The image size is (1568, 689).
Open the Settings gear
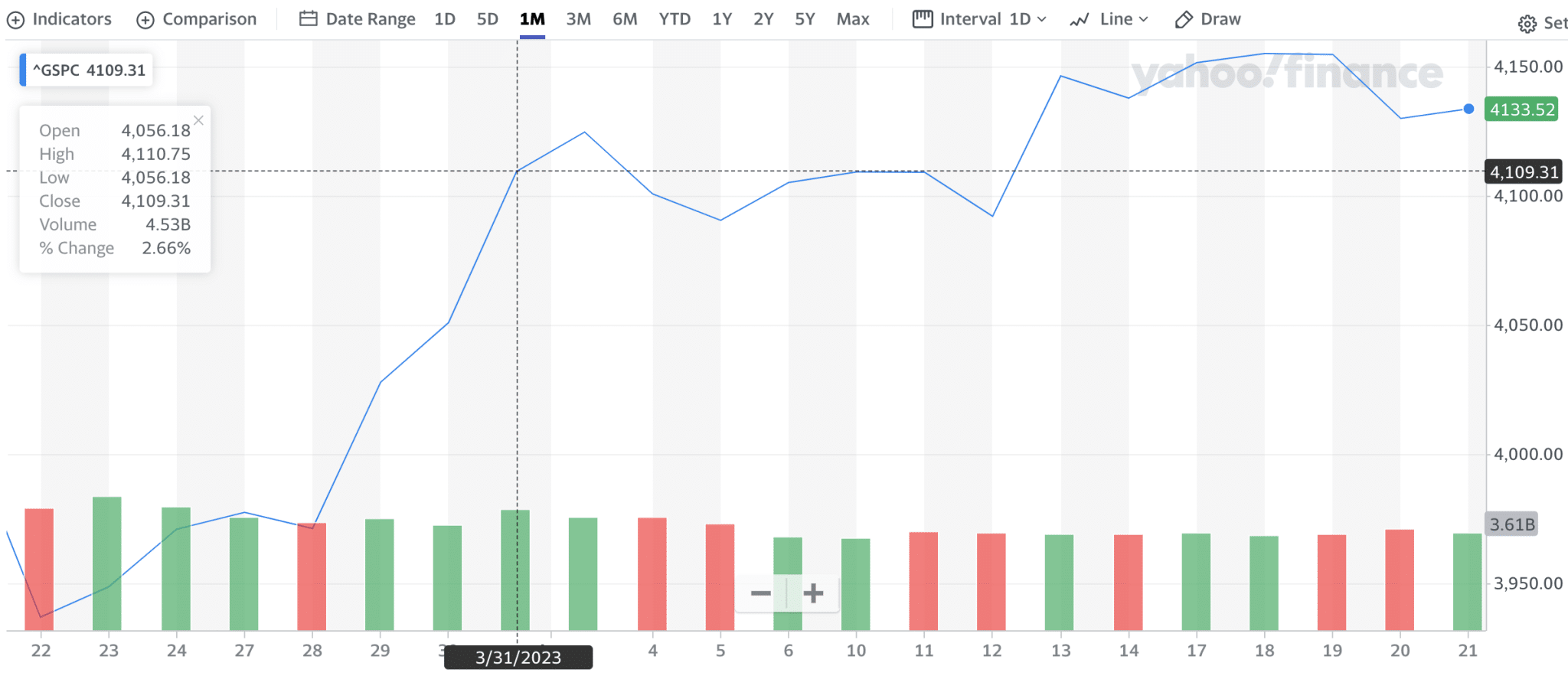[x=1527, y=24]
